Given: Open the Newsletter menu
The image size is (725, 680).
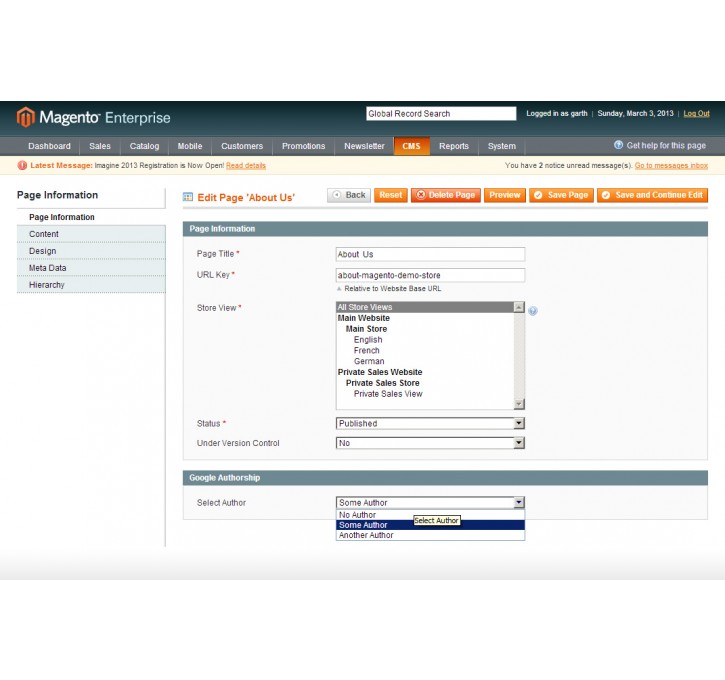Looking at the screenshot, I should pyautogui.click(x=364, y=146).
